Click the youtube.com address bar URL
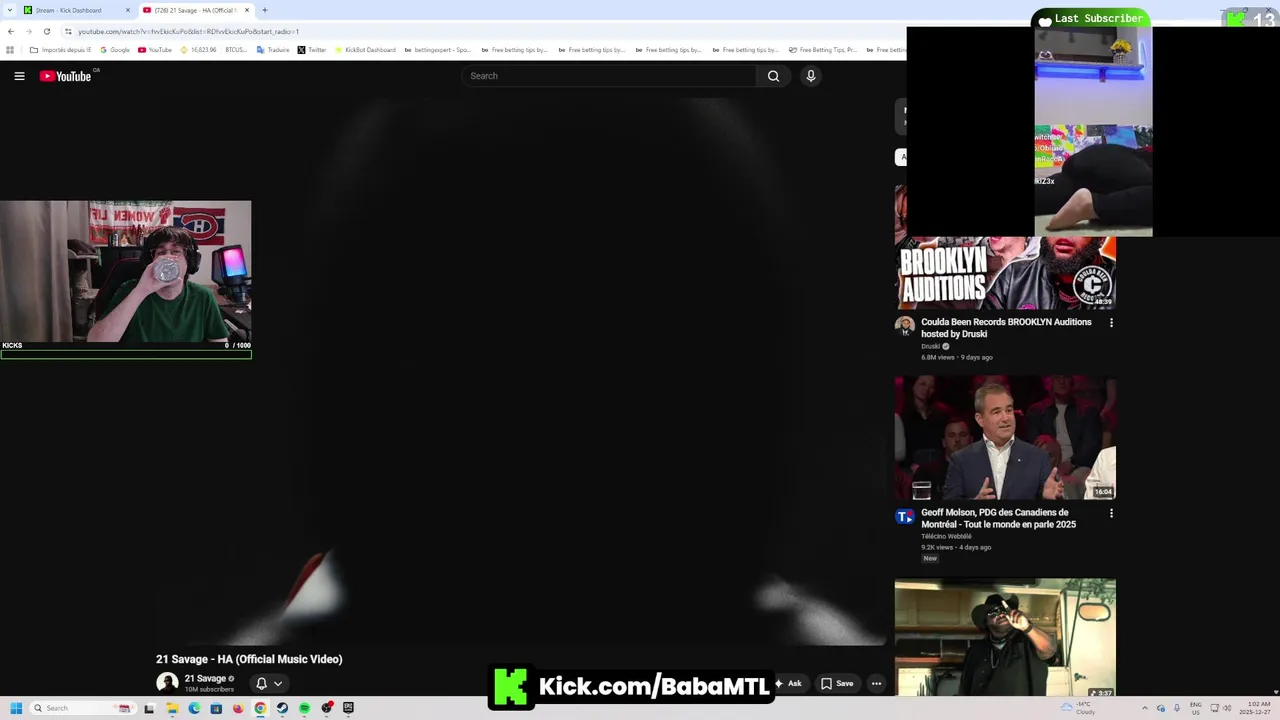This screenshot has width=1280, height=720. pyautogui.click(x=188, y=31)
